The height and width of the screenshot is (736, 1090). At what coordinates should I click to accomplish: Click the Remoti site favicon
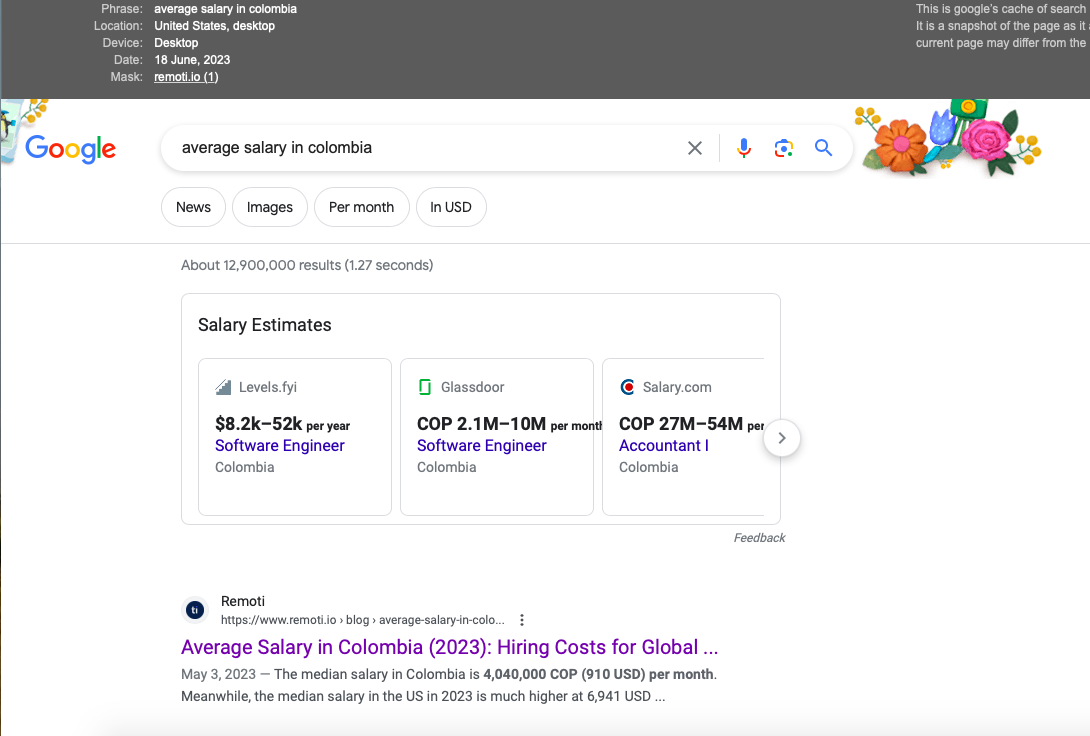195,610
